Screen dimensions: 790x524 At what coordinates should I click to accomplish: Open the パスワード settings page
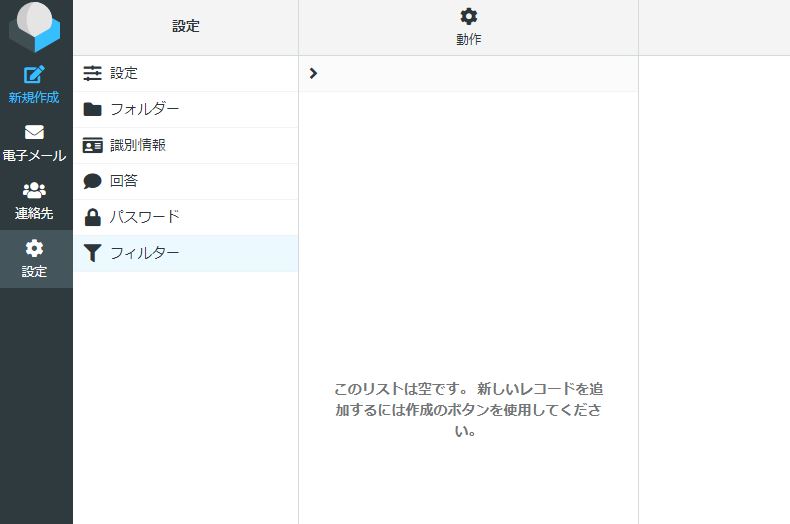click(x=145, y=217)
